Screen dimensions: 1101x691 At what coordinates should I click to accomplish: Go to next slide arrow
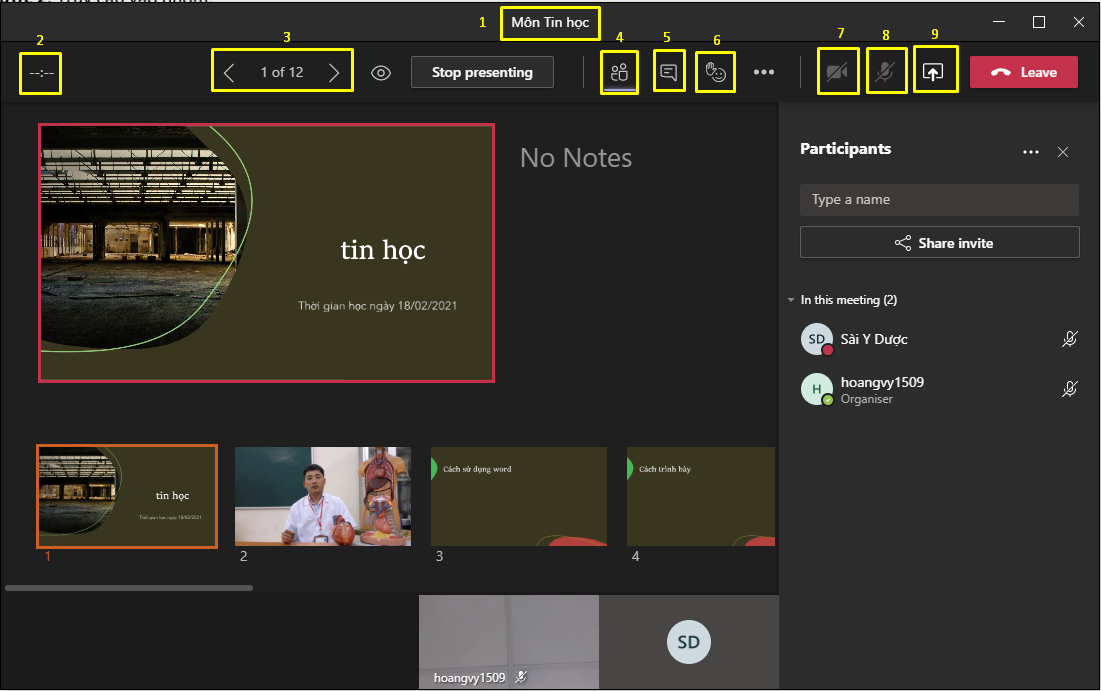(334, 72)
